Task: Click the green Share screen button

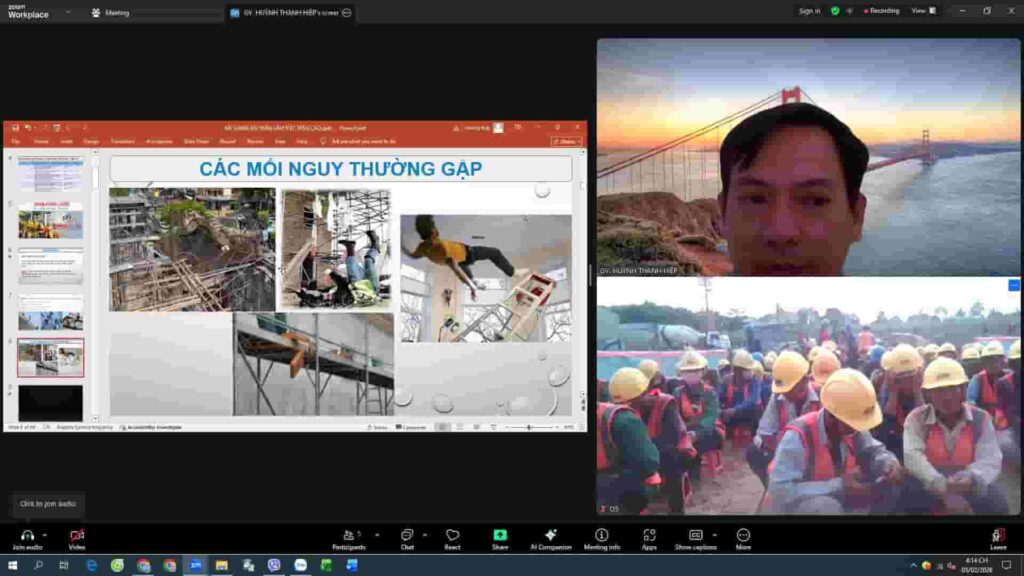Action: click(500, 536)
